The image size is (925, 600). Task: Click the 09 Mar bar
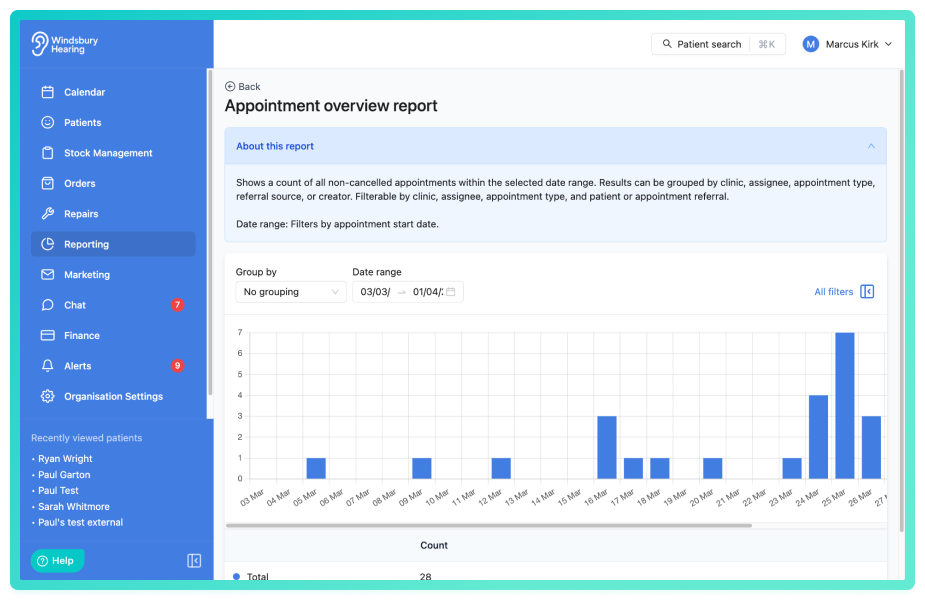coord(422,468)
